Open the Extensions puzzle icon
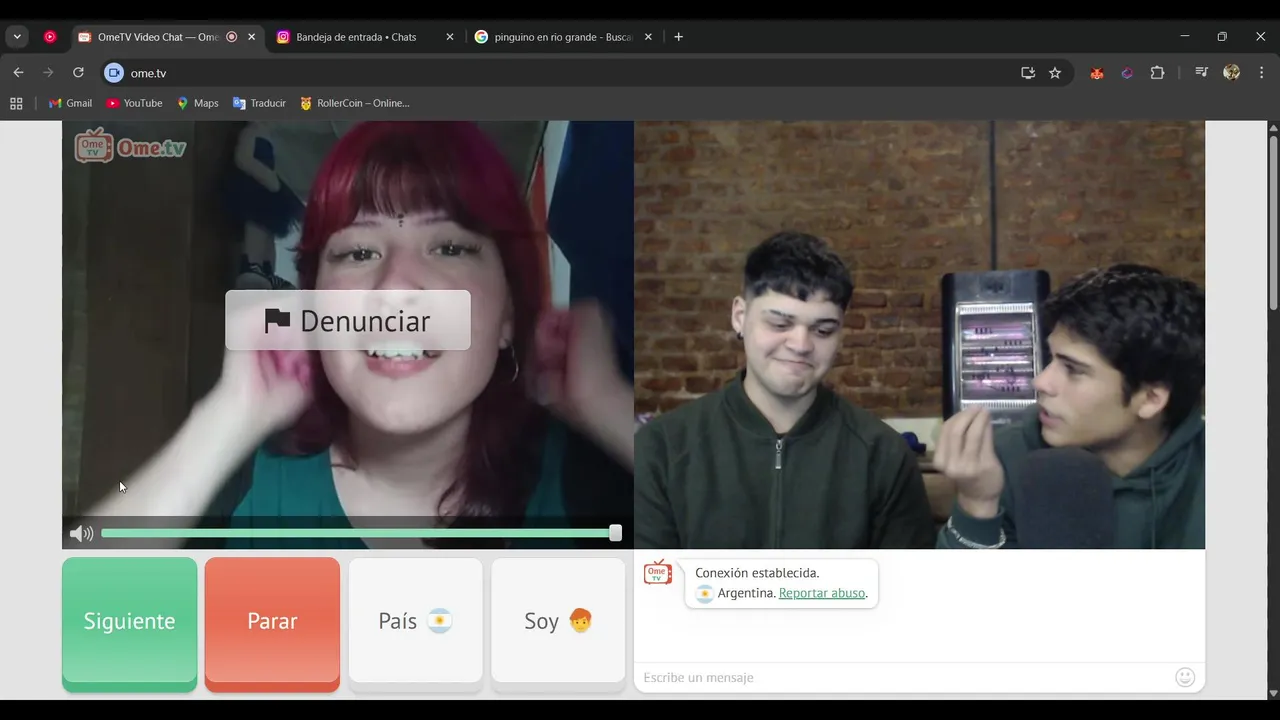The image size is (1280, 720). (x=1157, y=73)
